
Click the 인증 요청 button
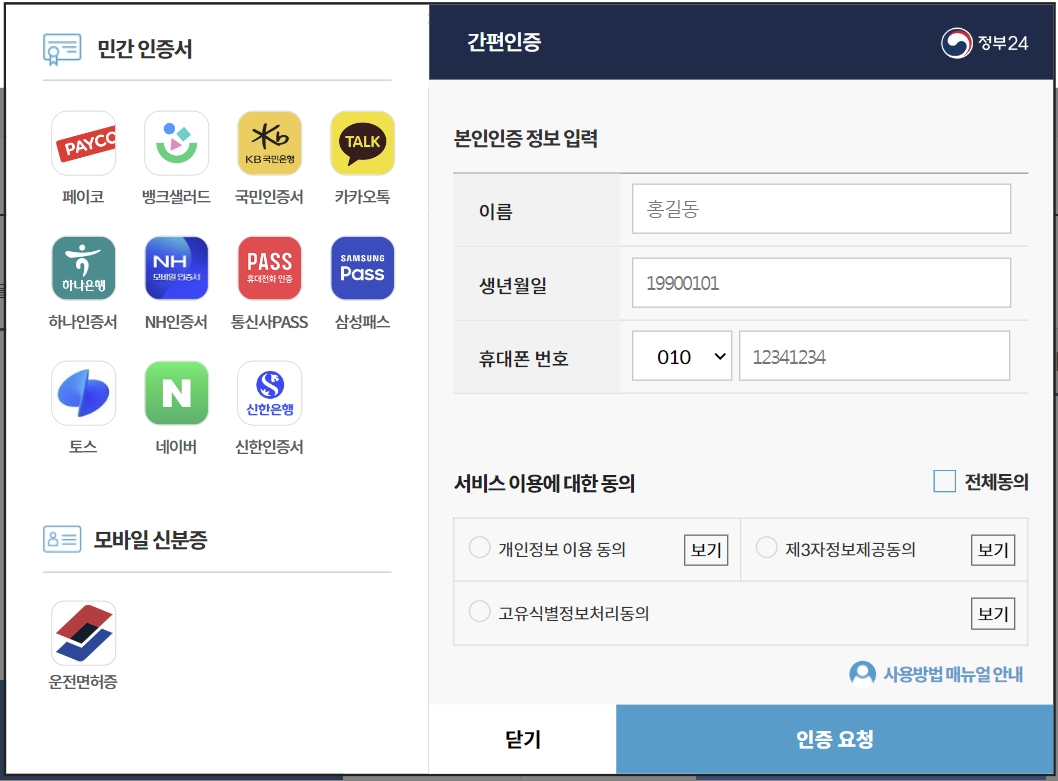[x=835, y=739]
